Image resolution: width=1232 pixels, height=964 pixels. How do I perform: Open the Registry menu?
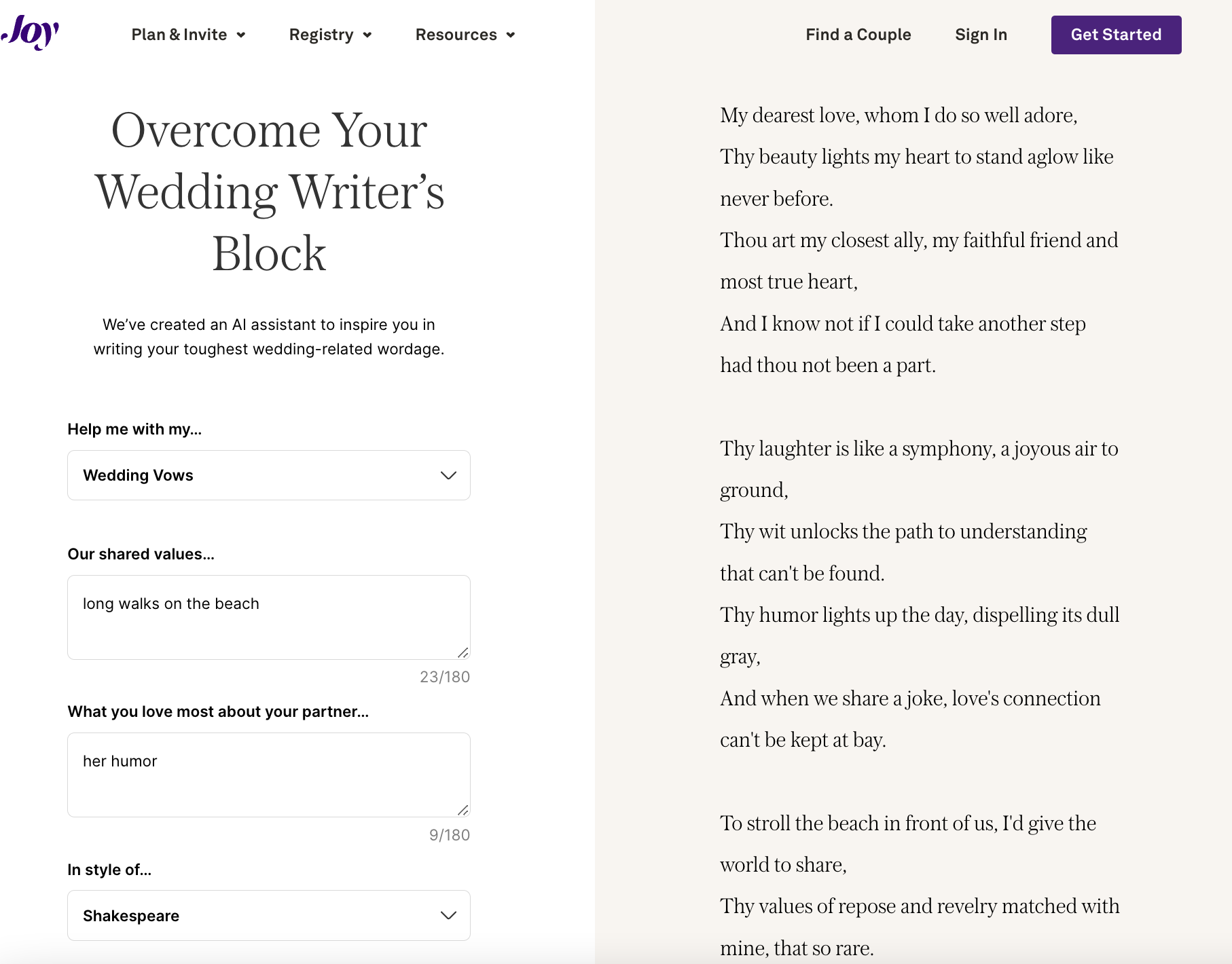[321, 35]
